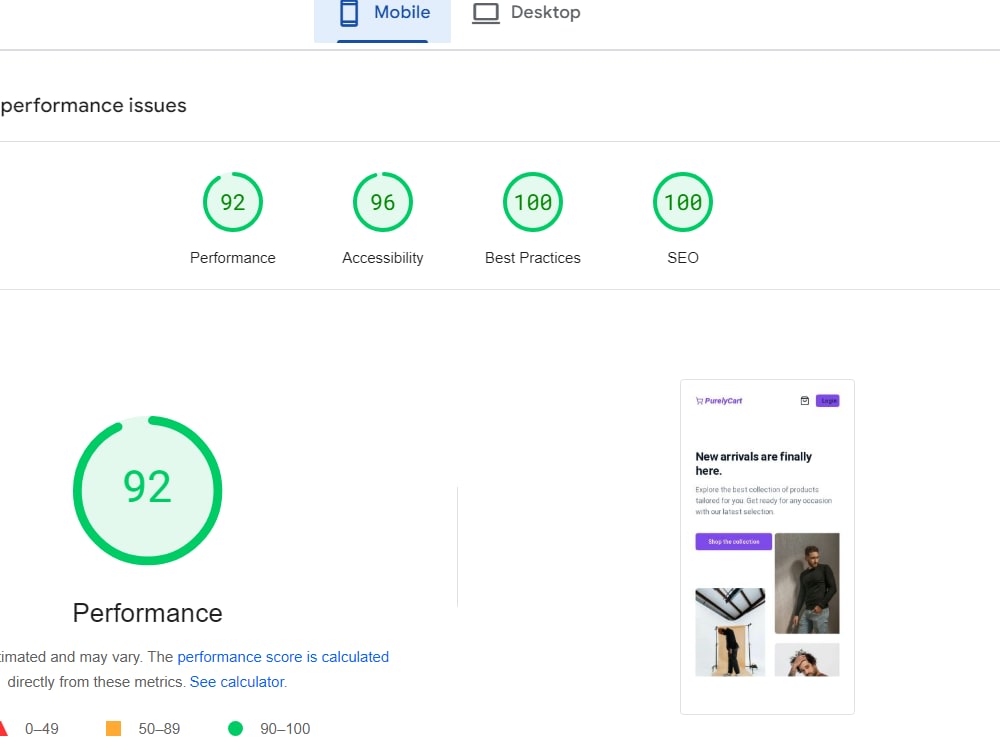Viewport: 1000px width, 750px height.
Task: Click 'New arrivals are finally here.' preview heading
Action: (753, 464)
